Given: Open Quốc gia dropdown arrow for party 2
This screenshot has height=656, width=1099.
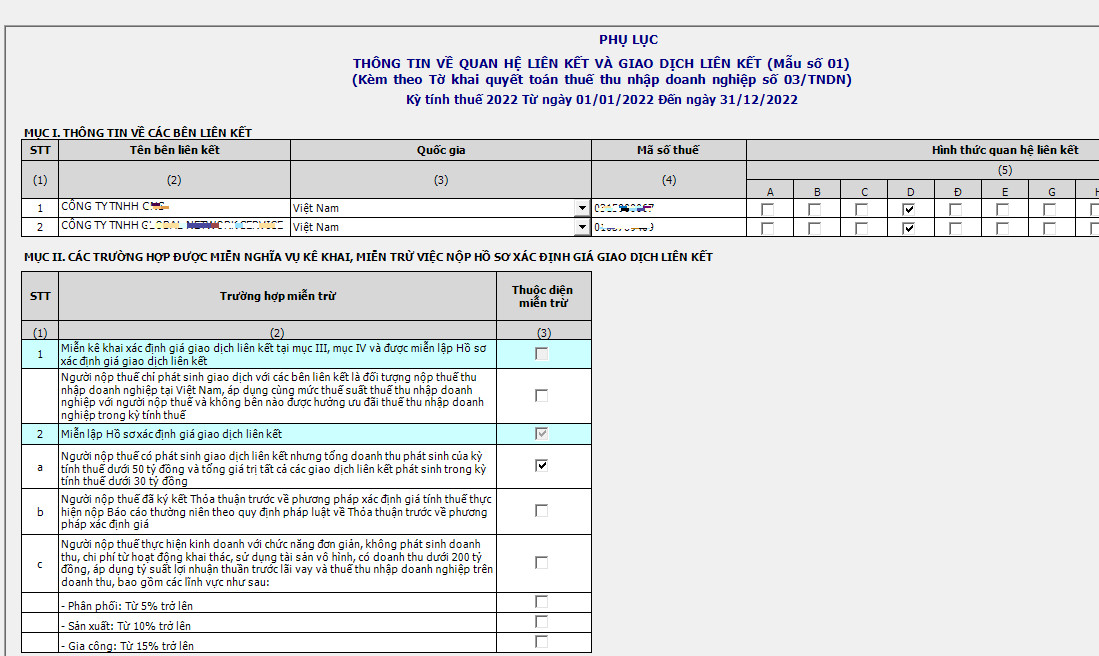Looking at the screenshot, I should (582, 227).
